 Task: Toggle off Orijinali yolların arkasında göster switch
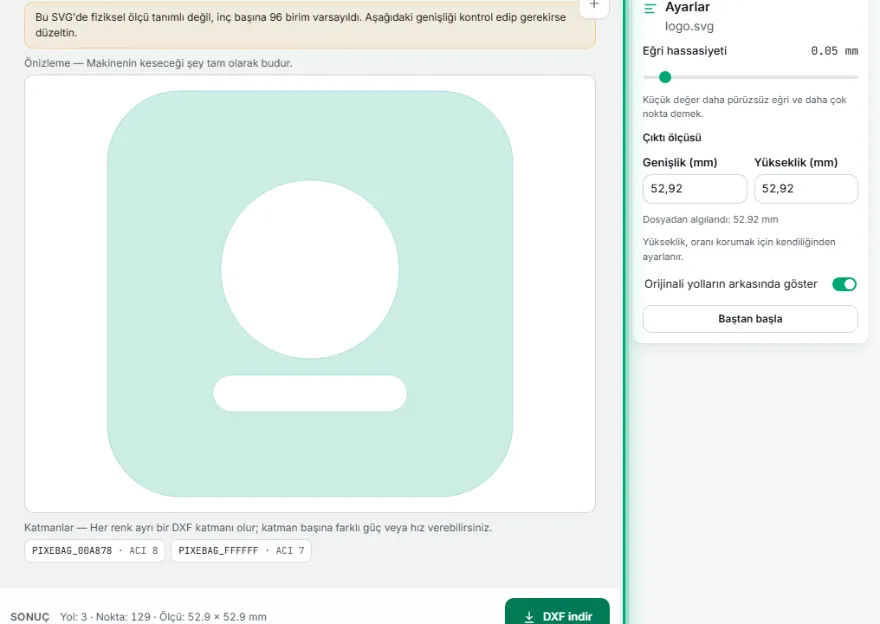(844, 285)
